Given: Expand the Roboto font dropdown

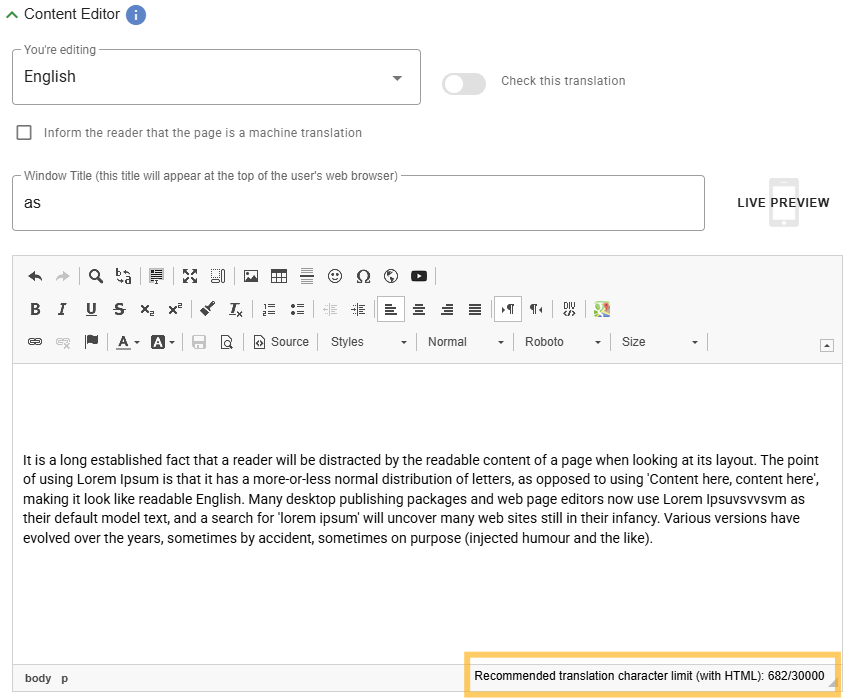Looking at the screenshot, I should pos(562,342).
